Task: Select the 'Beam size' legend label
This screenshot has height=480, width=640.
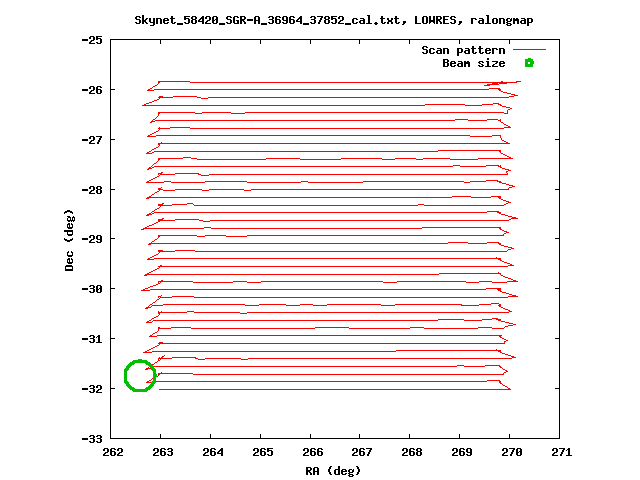Action: 474,63
